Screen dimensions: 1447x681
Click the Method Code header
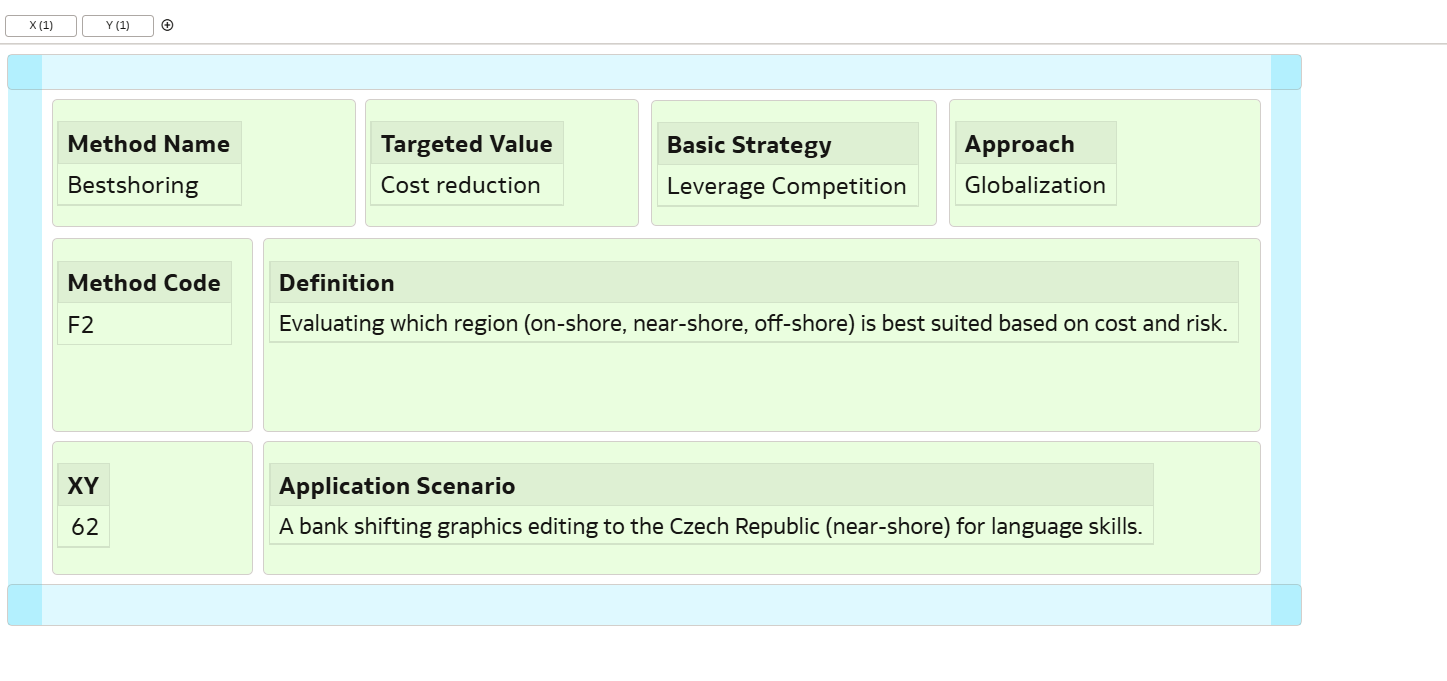pyautogui.click(x=144, y=283)
